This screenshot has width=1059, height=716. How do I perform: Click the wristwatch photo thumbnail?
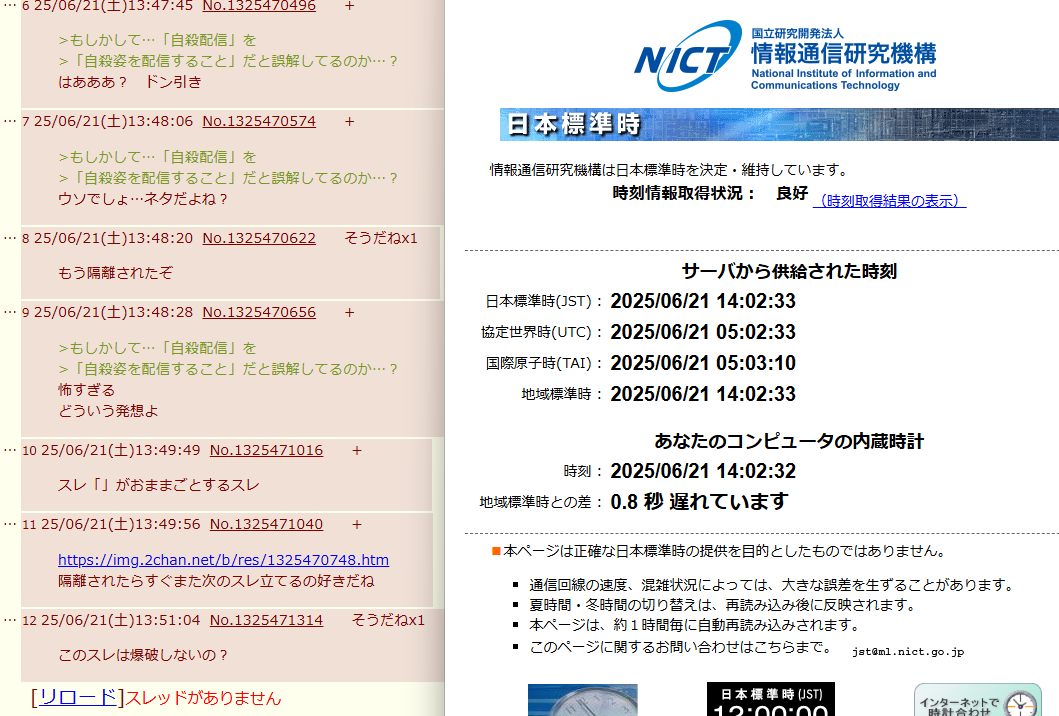582,700
